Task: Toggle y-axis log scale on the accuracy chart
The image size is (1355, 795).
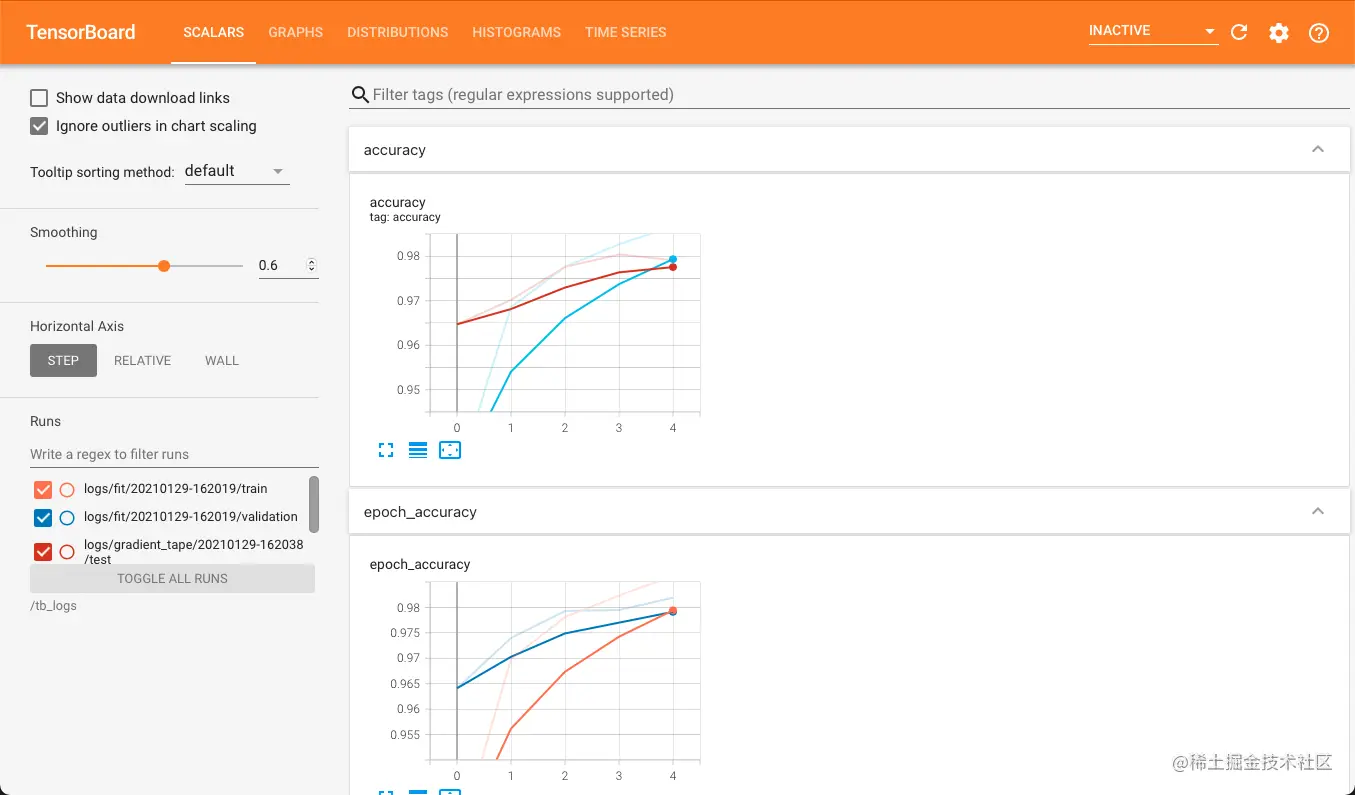Action: pyautogui.click(x=418, y=450)
